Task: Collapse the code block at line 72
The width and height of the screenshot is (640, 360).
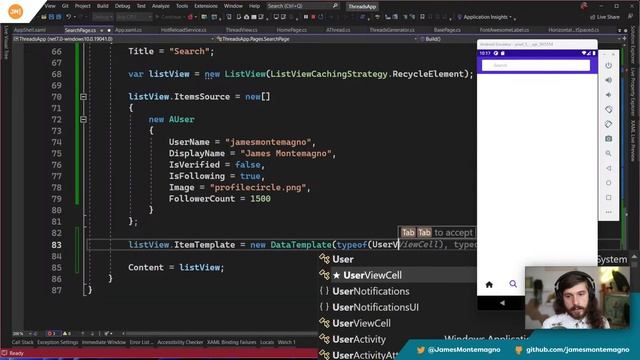Action: tap(83, 120)
